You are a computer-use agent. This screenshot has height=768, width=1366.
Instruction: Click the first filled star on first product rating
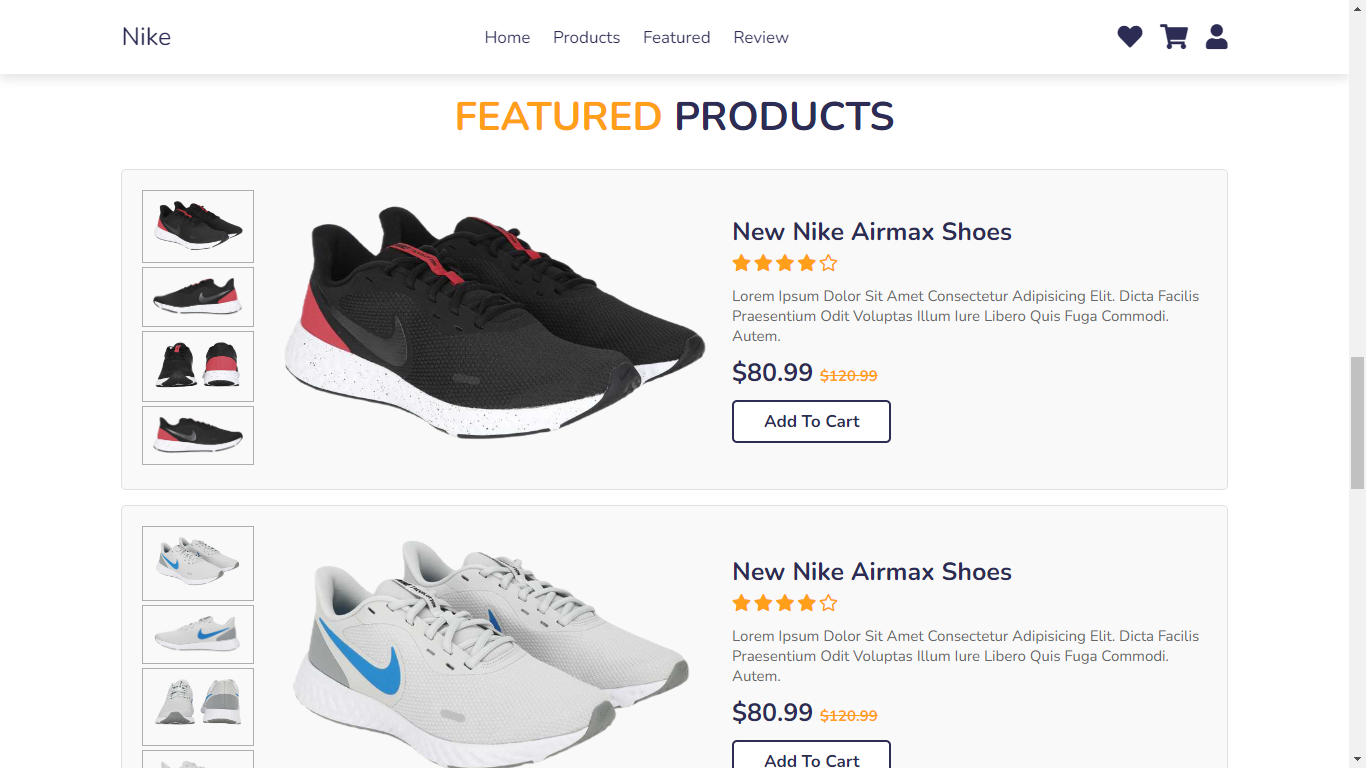741,263
